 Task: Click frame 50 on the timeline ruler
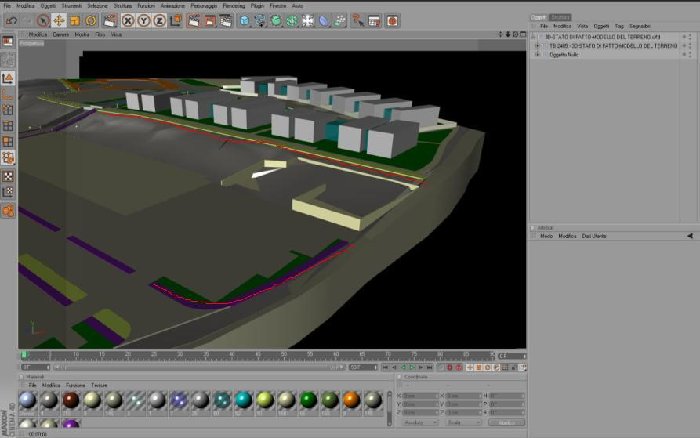coord(283,355)
